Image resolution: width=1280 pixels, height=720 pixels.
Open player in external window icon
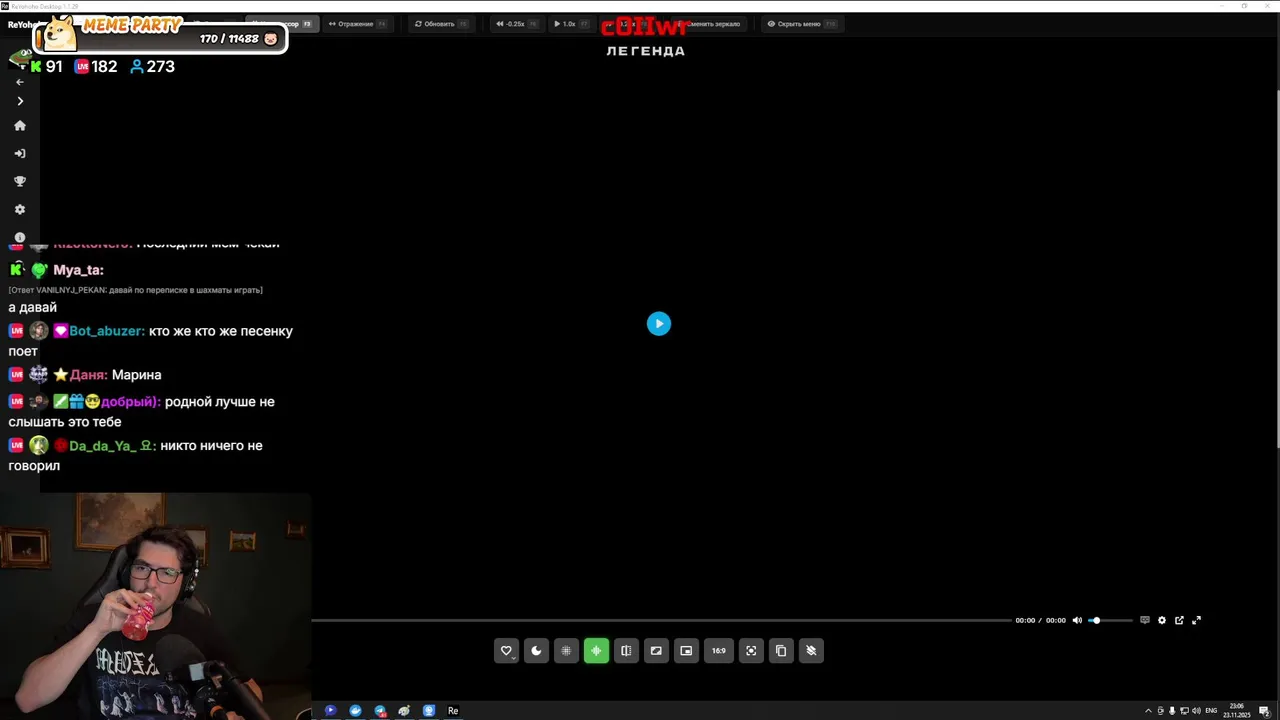(1179, 620)
